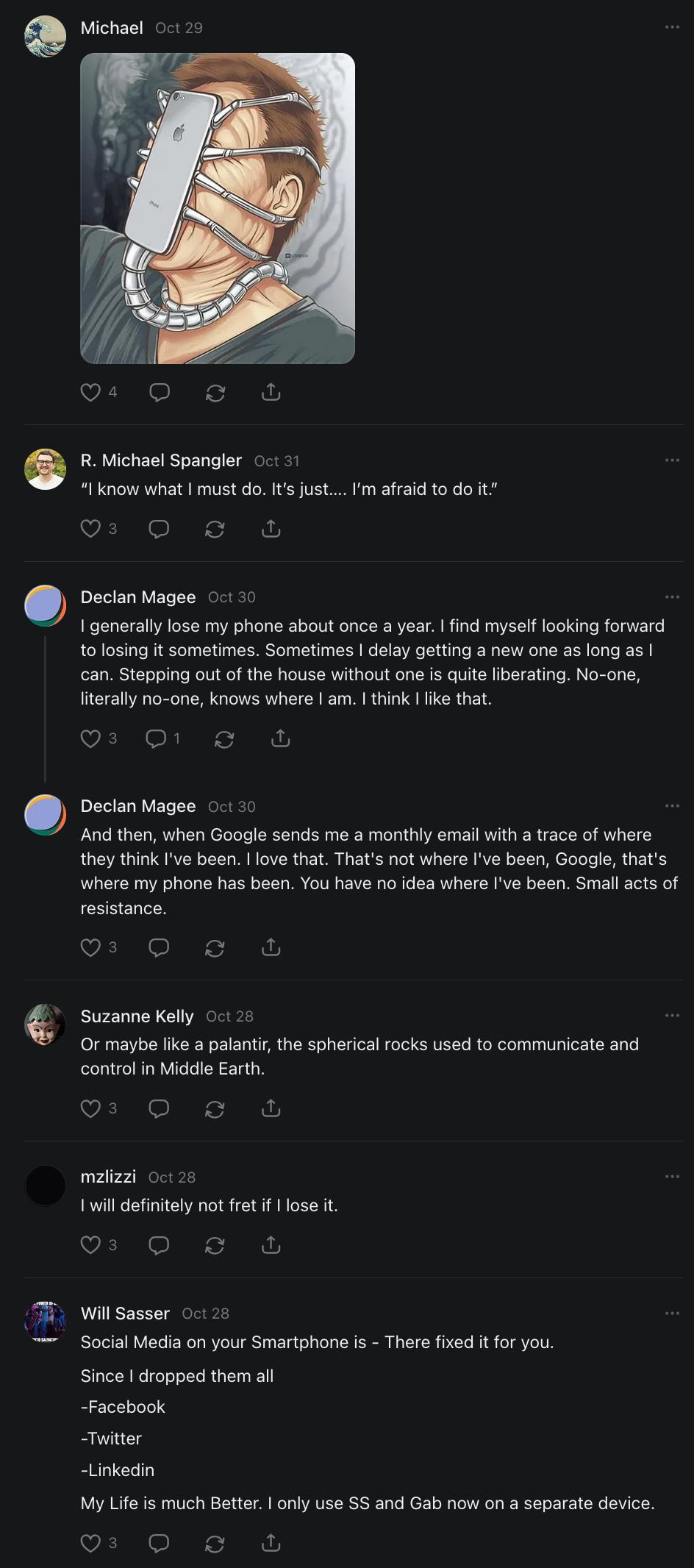Open R. Michael Spangler's profile name
The image size is (694, 1568).
tap(161, 460)
